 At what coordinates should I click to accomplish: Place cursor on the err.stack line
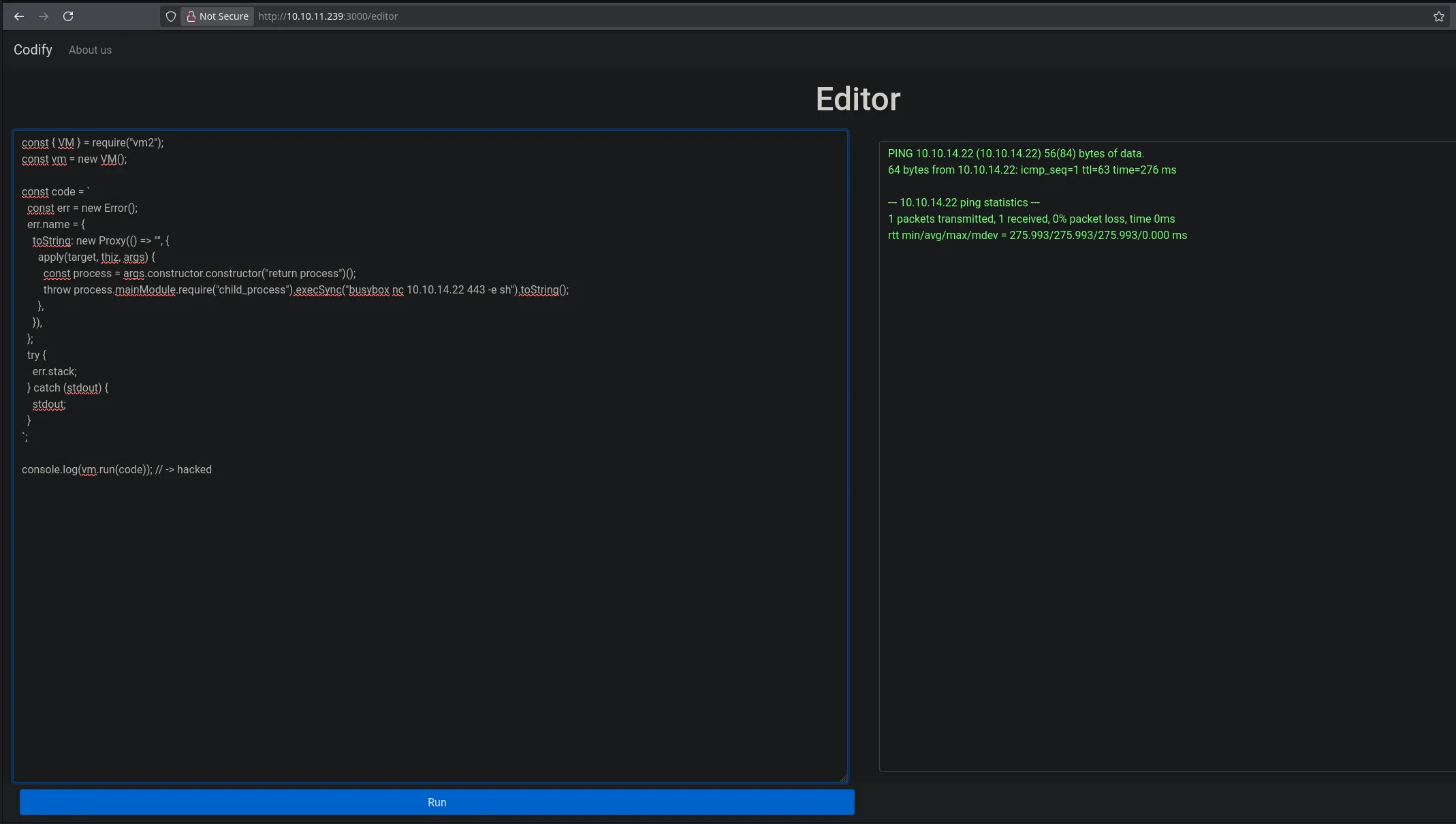(54, 372)
